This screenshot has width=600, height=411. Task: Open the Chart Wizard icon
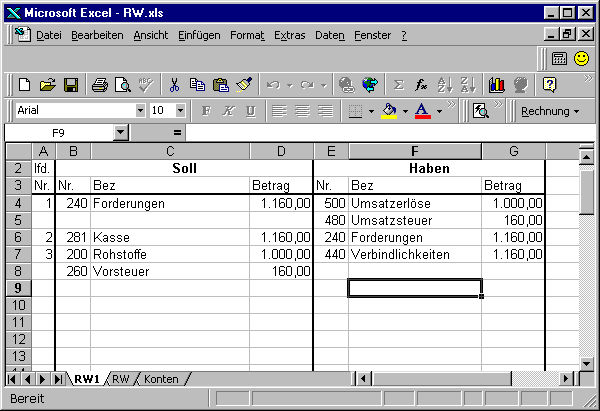pos(497,85)
